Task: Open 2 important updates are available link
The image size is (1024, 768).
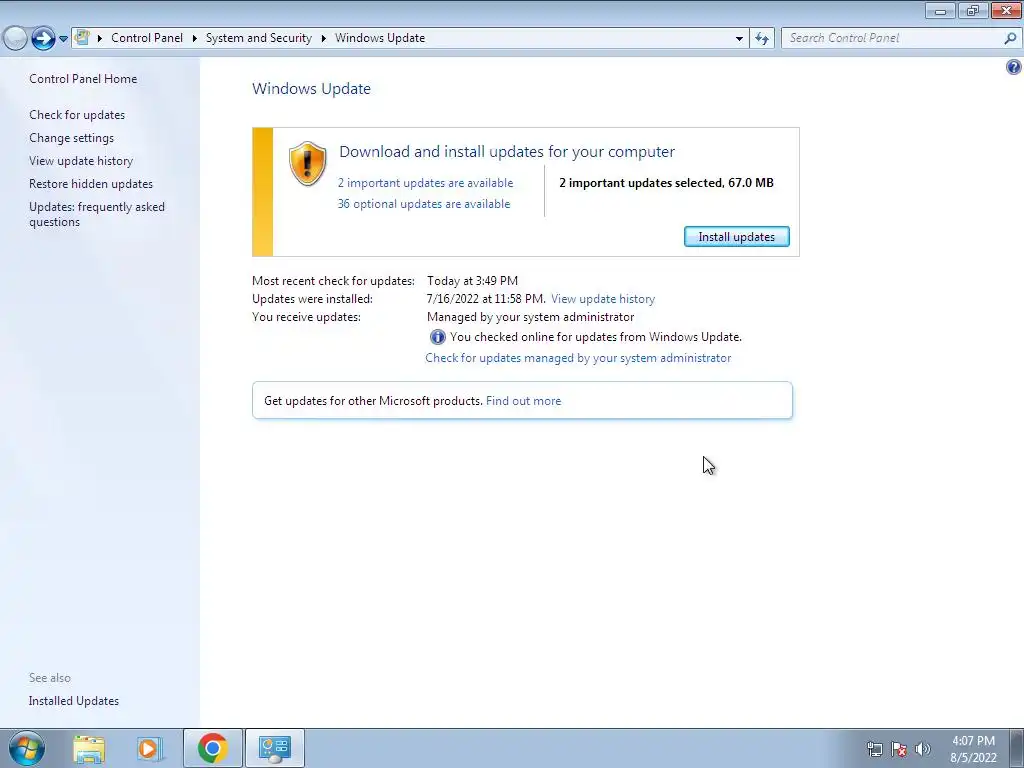Action: pyautogui.click(x=425, y=183)
